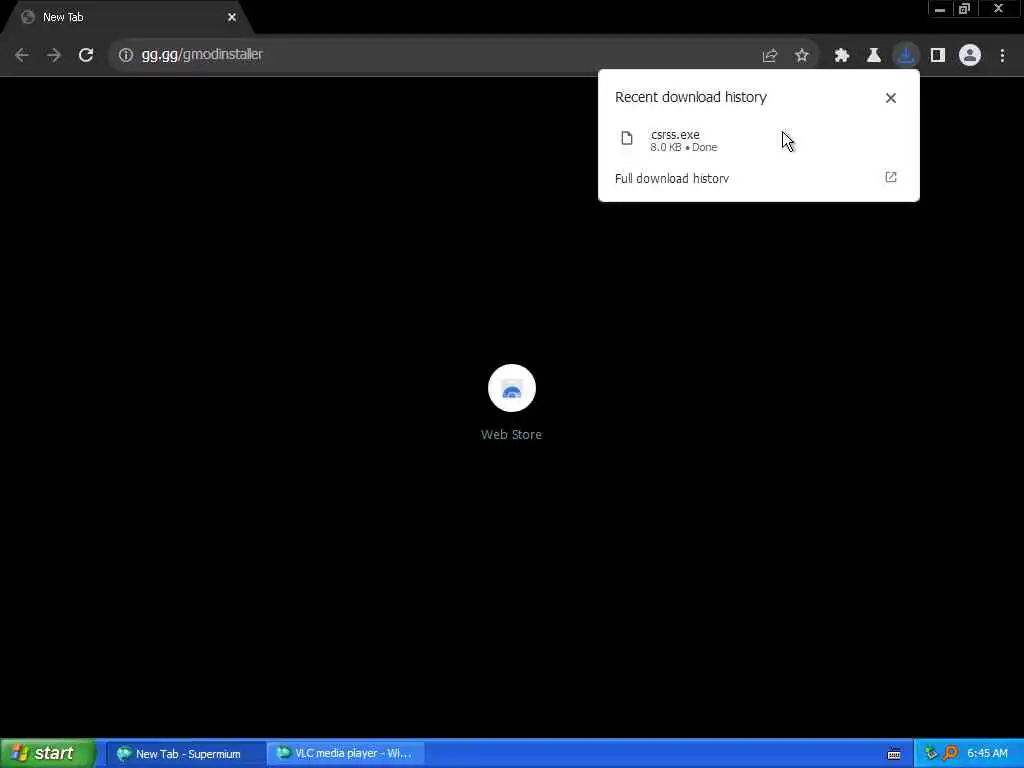Screen dimensions: 1024x768
Task: Switch to New Tab - Supermium taskbar item
Action: (185, 754)
